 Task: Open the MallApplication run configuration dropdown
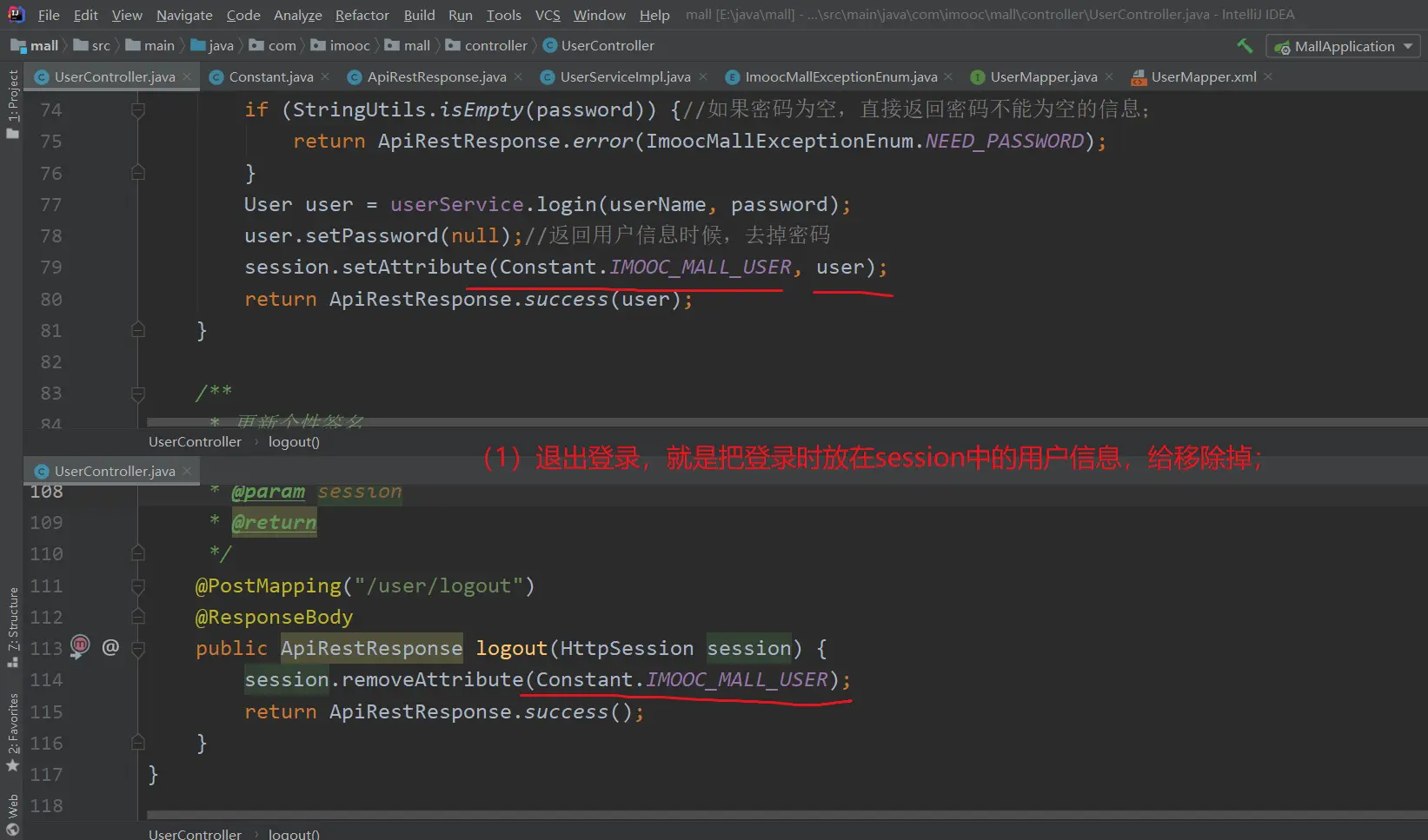pos(1343,47)
